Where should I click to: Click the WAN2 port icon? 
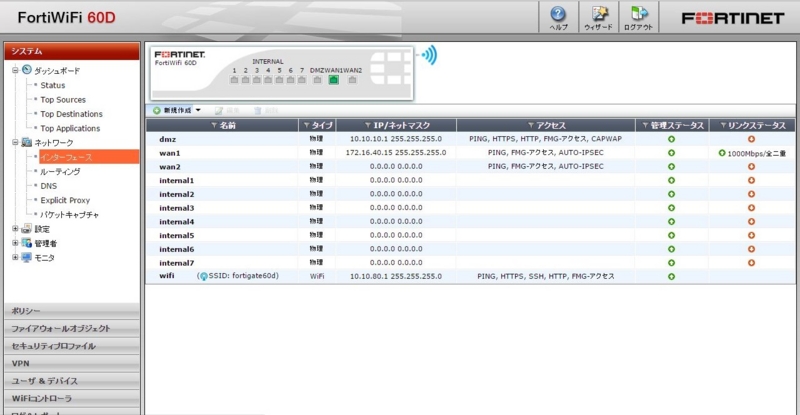coord(352,80)
